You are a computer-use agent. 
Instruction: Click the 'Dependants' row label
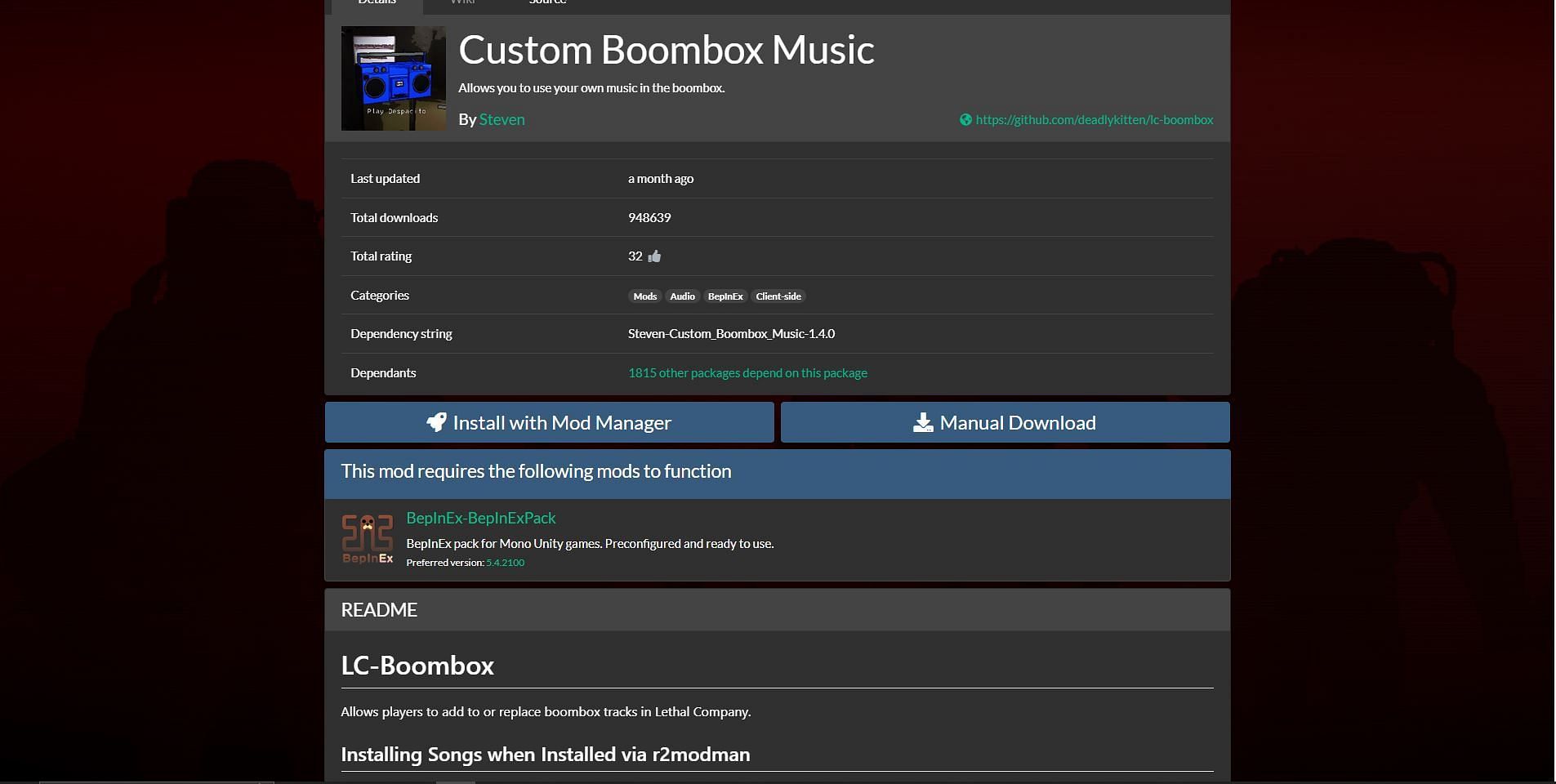click(x=383, y=373)
